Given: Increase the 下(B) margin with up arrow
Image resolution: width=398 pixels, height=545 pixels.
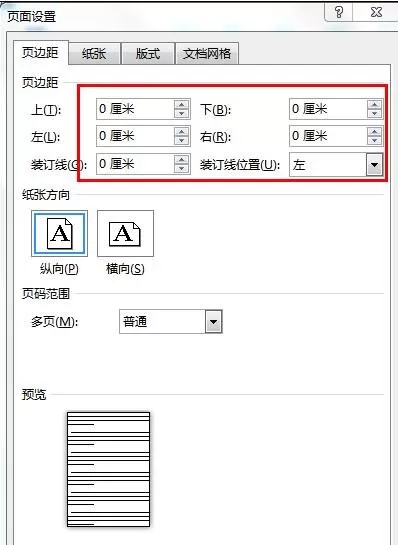Looking at the screenshot, I should [x=374, y=104].
